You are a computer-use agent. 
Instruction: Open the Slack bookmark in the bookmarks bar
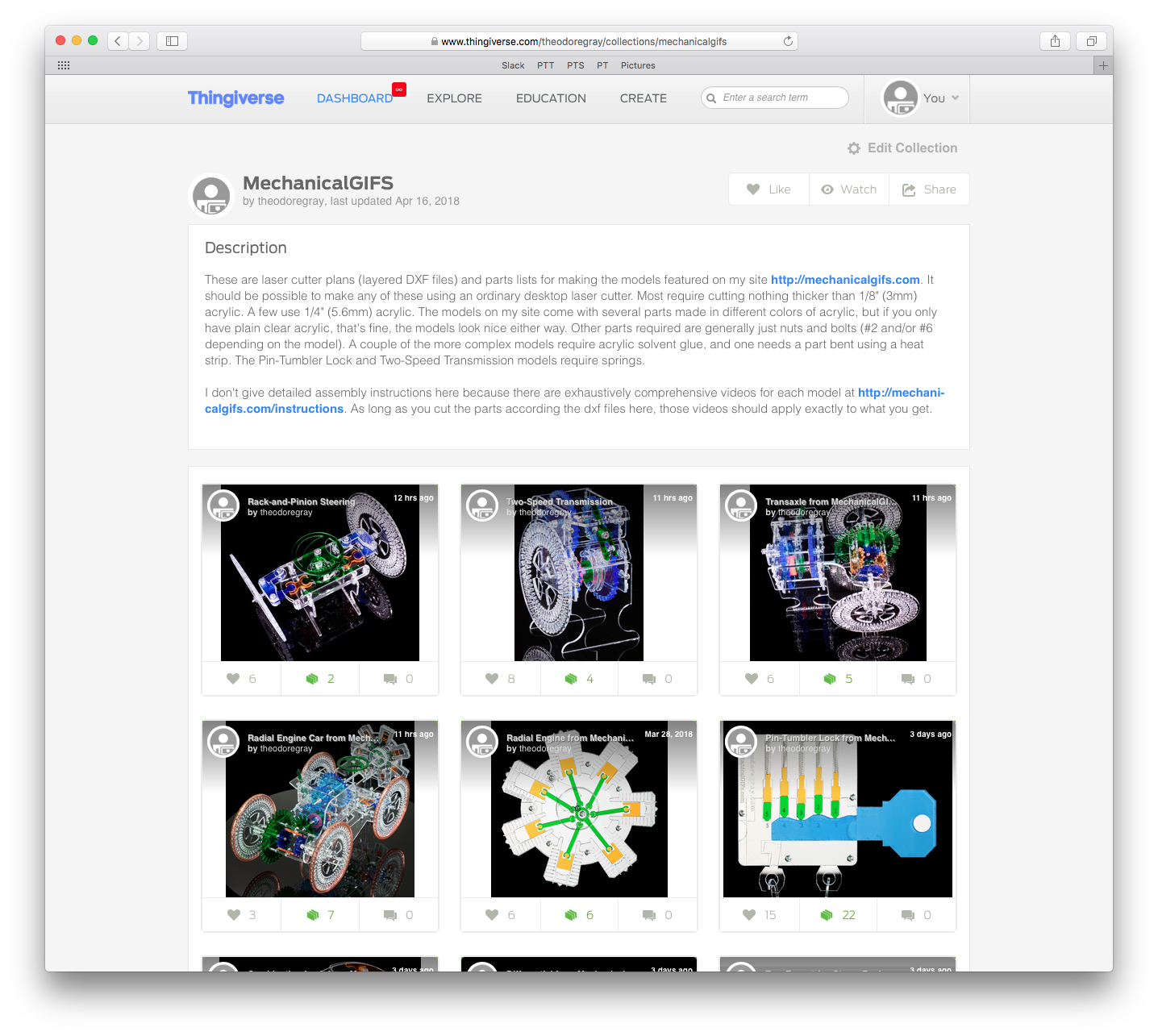513,65
